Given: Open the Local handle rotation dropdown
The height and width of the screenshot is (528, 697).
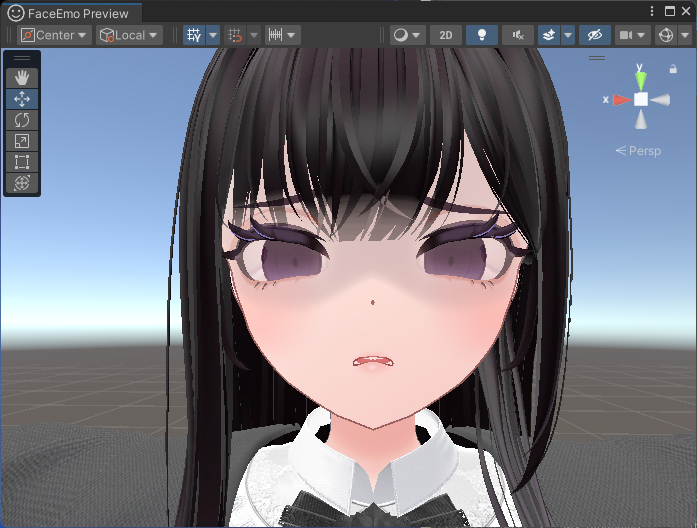Looking at the screenshot, I should 129,35.
